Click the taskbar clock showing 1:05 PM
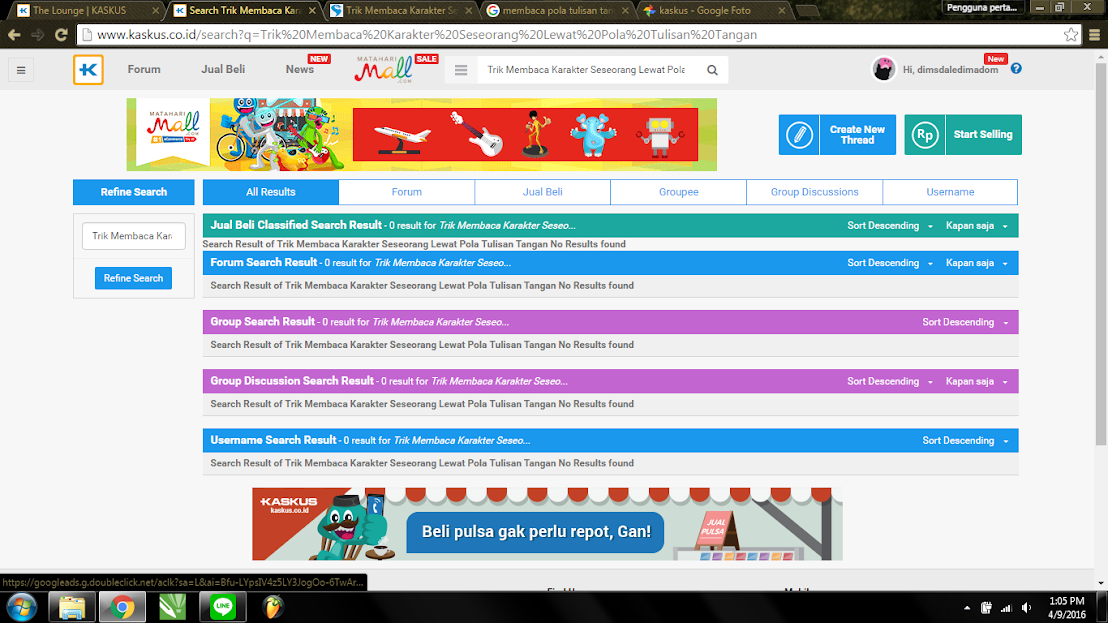The width and height of the screenshot is (1108, 623). click(1067, 607)
